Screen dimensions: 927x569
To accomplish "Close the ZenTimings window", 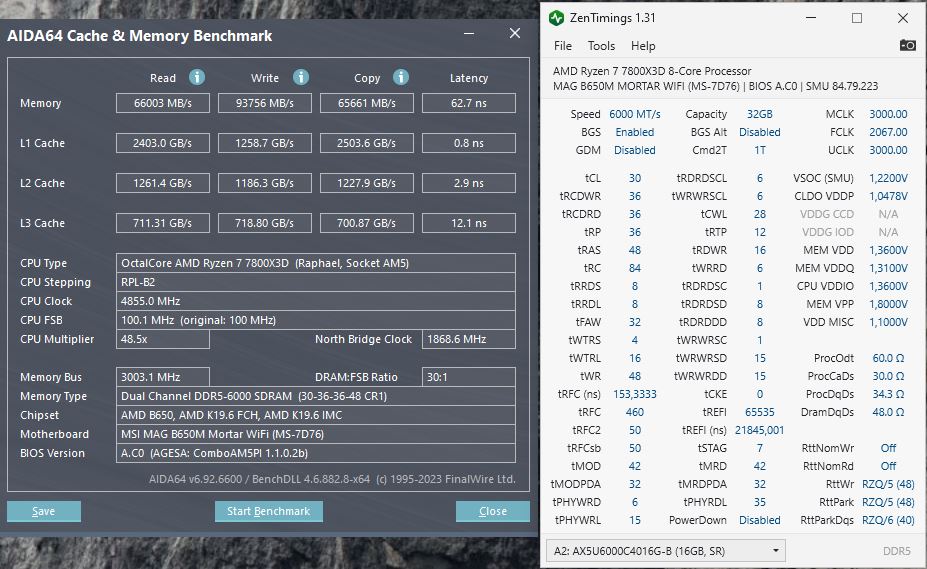I will click(903, 18).
